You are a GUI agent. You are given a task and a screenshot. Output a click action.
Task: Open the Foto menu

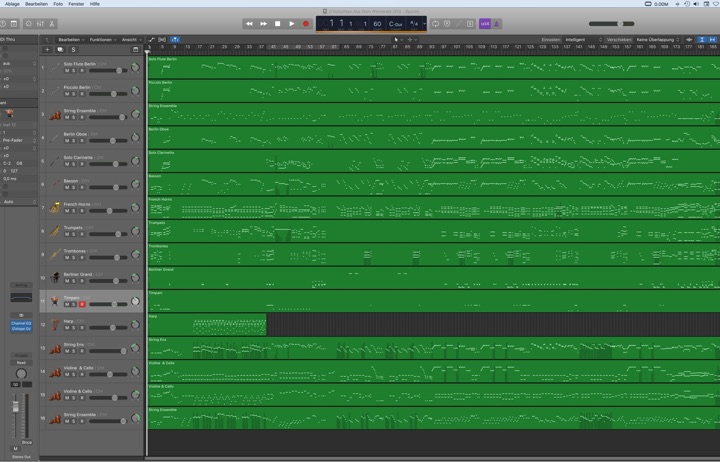coord(58,4)
